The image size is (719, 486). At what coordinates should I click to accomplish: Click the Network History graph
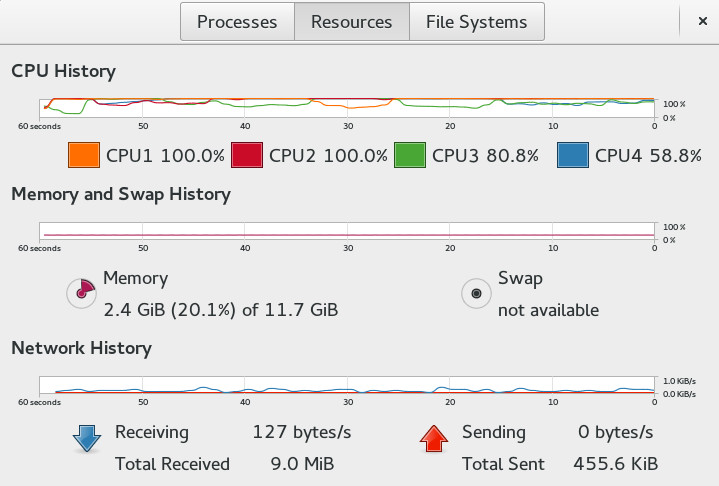[347, 385]
